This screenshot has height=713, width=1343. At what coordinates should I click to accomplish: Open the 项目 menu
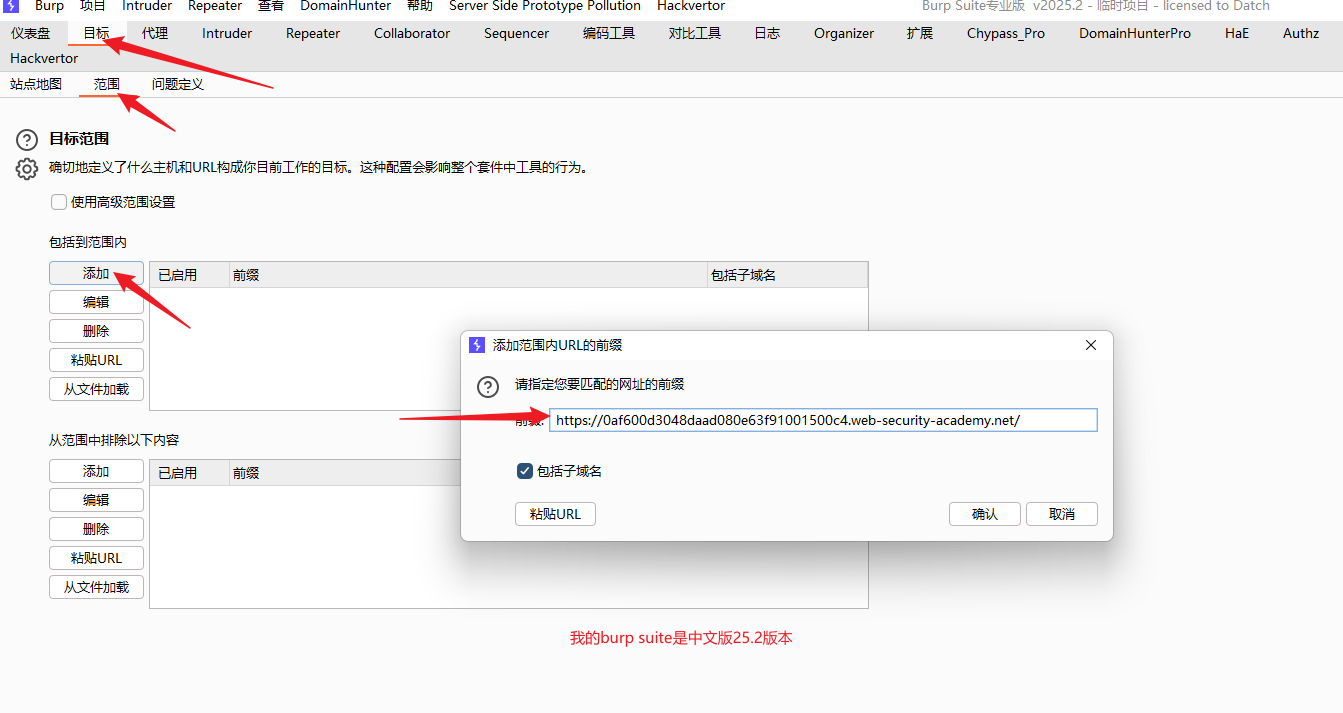tap(93, 6)
